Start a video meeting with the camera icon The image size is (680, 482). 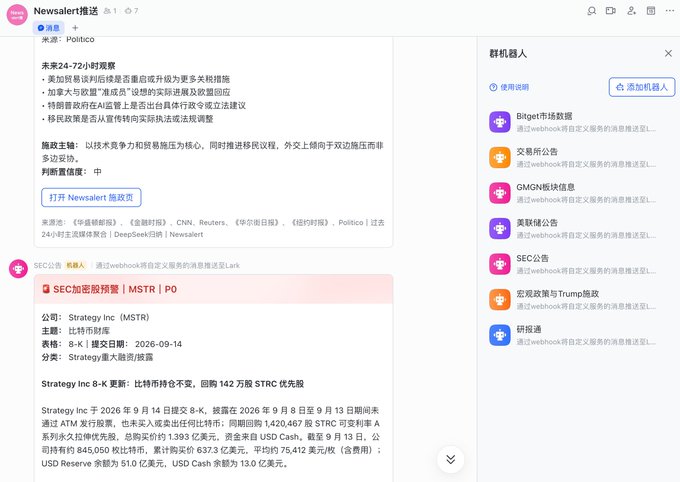[611, 11]
